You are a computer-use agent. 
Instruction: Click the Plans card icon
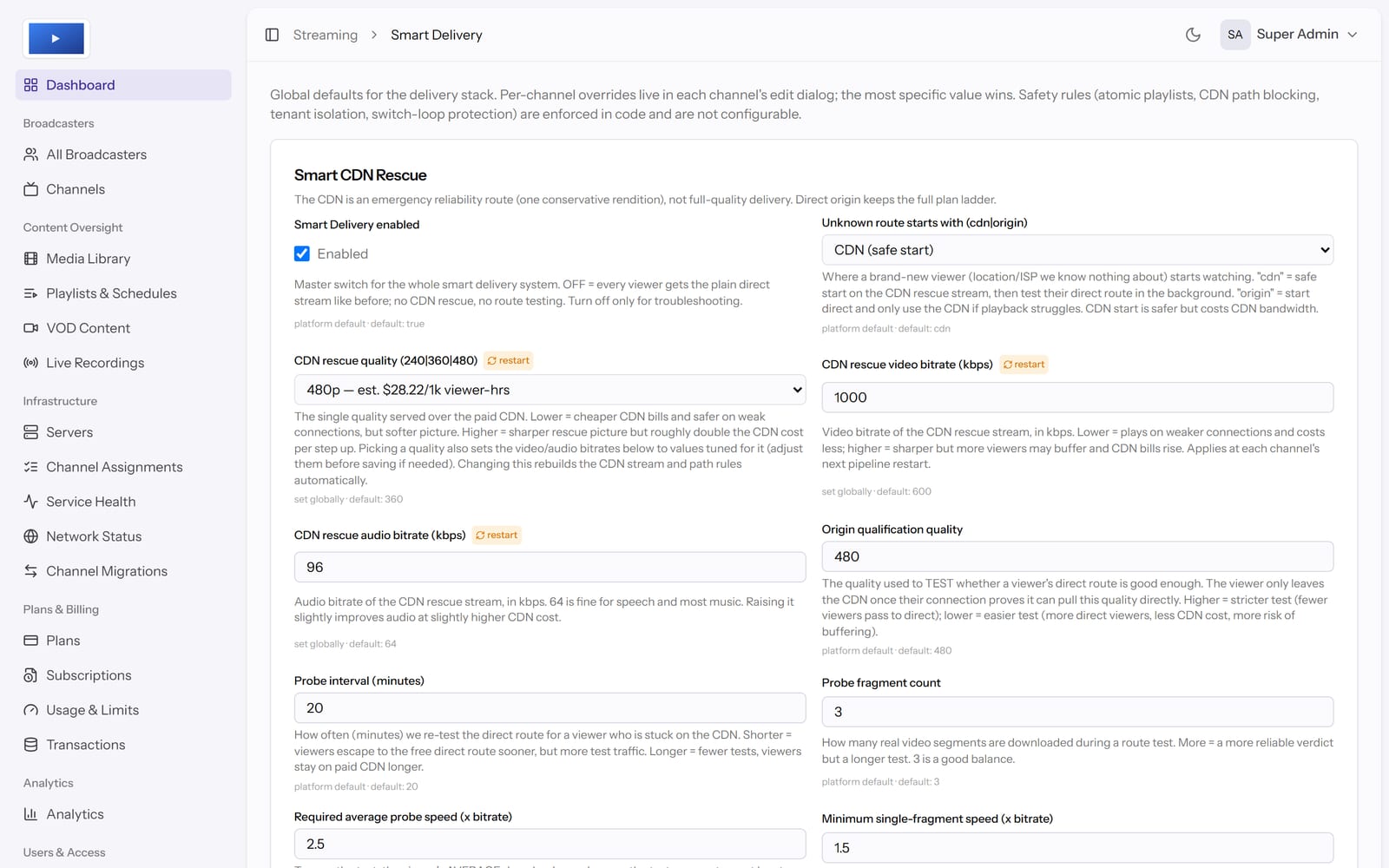pyautogui.click(x=31, y=641)
